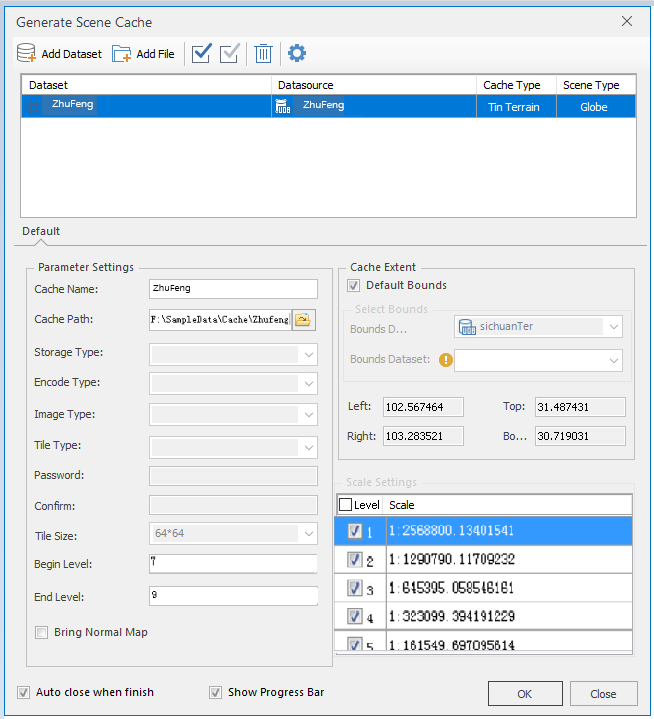Click the ZhuFeng datasource icon

(283, 106)
